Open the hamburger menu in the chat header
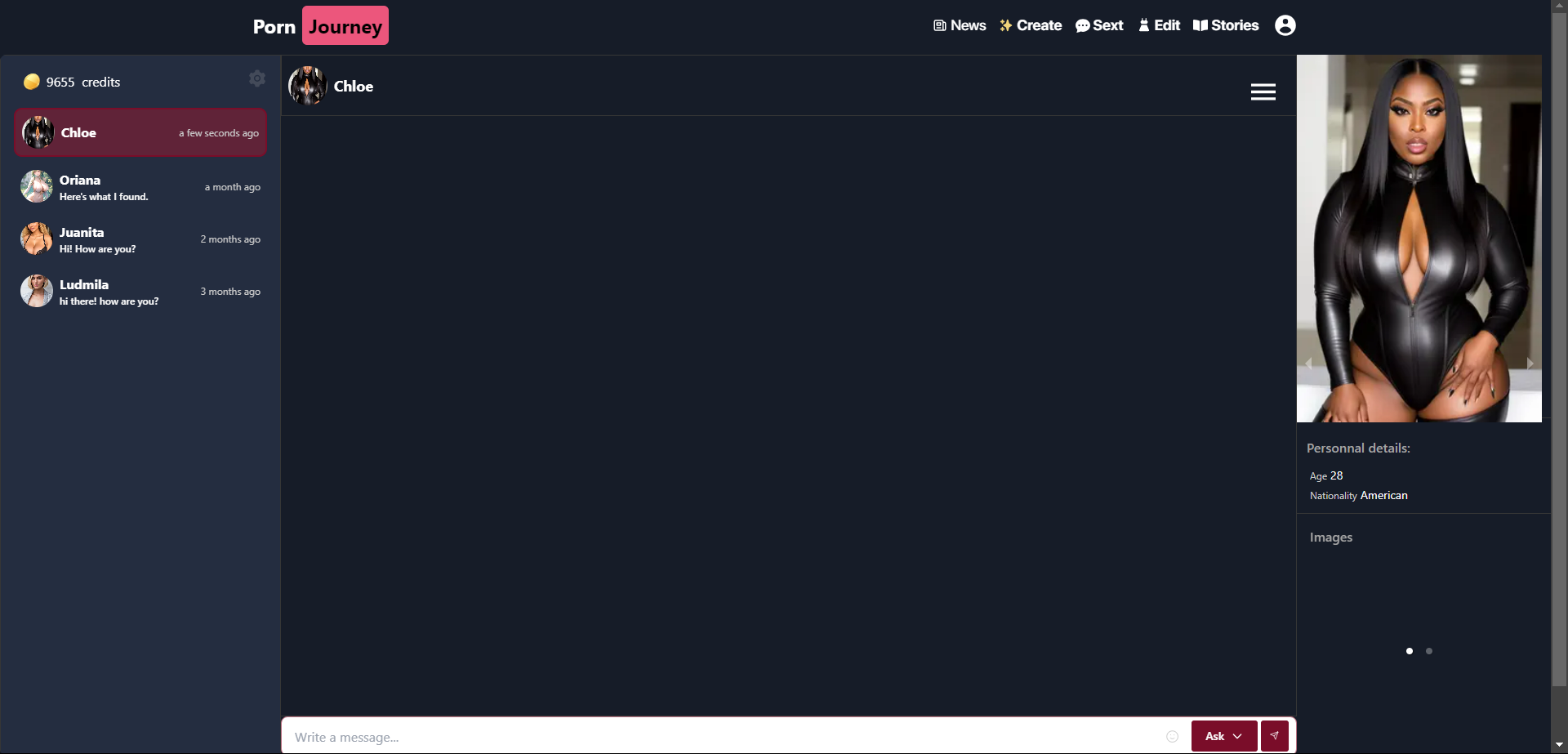The width and height of the screenshot is (1568, 754). click(x=1263, y=91)
